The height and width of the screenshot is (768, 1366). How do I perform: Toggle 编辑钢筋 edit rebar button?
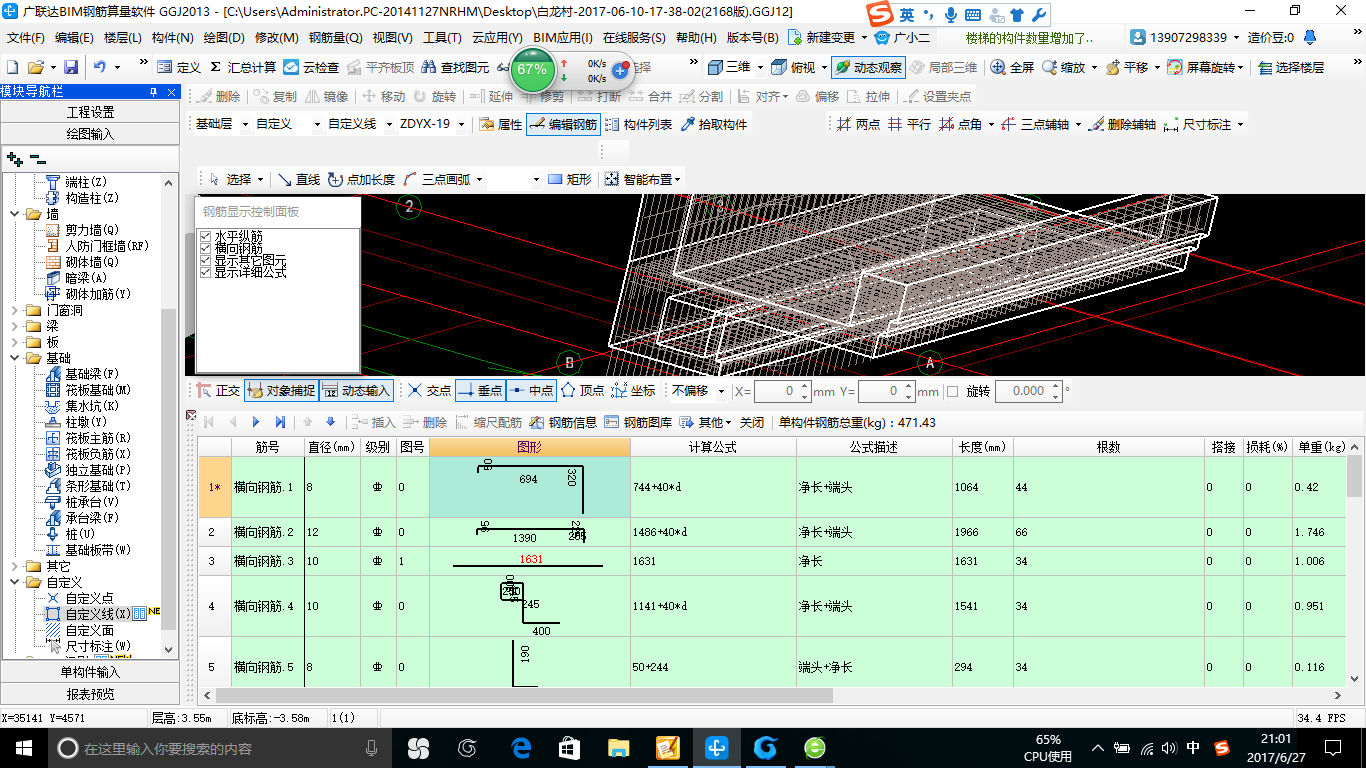tap(563, 125)
